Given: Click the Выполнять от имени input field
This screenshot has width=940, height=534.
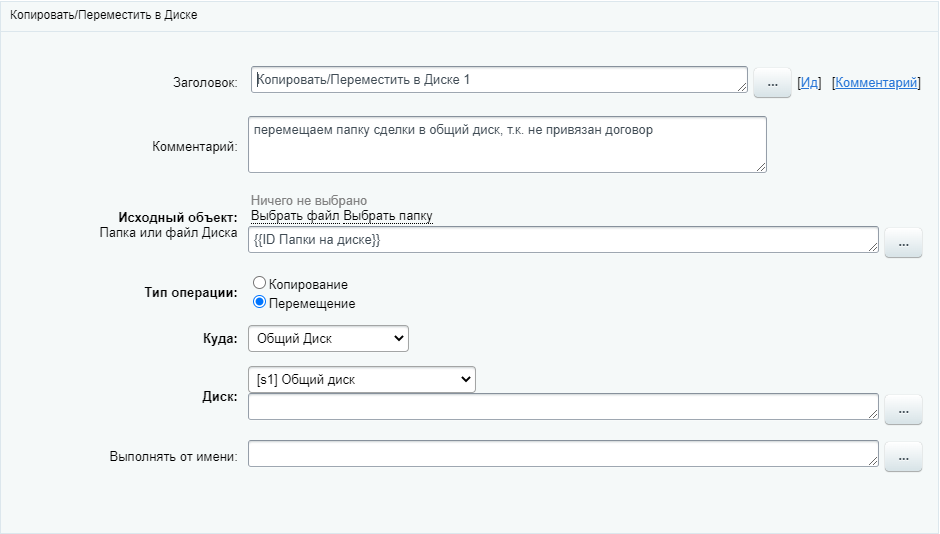Looking at the screenshot, I should coord(560,454).
